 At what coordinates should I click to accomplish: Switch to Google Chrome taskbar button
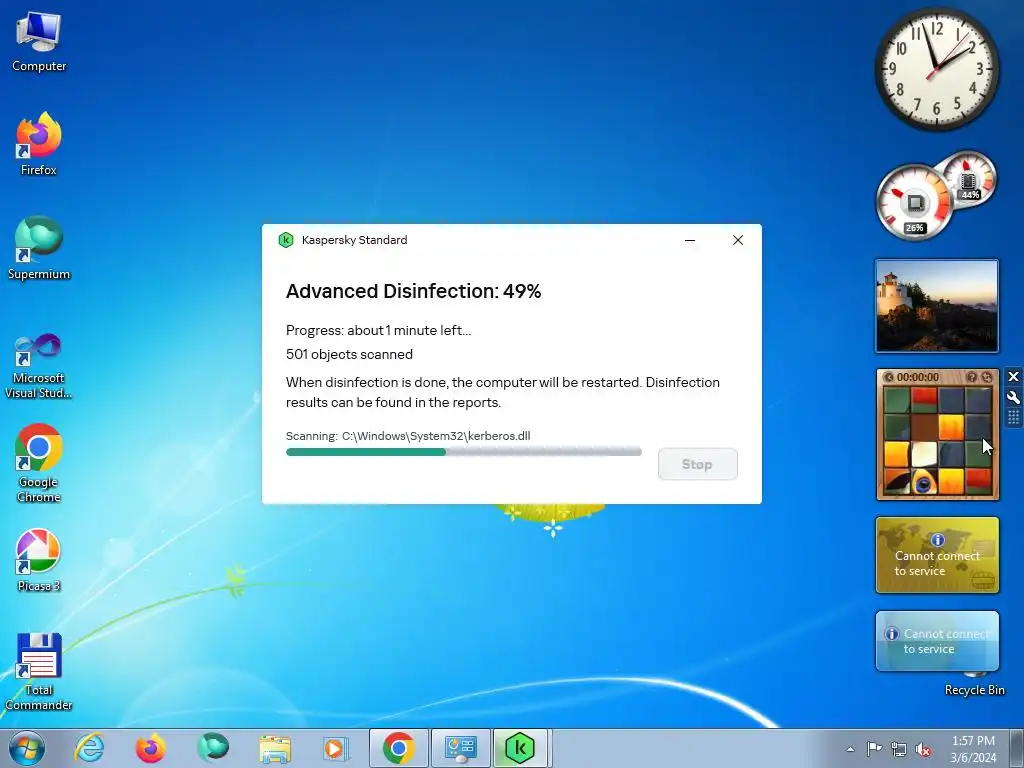pyautogui.click(x=399, y=748)
